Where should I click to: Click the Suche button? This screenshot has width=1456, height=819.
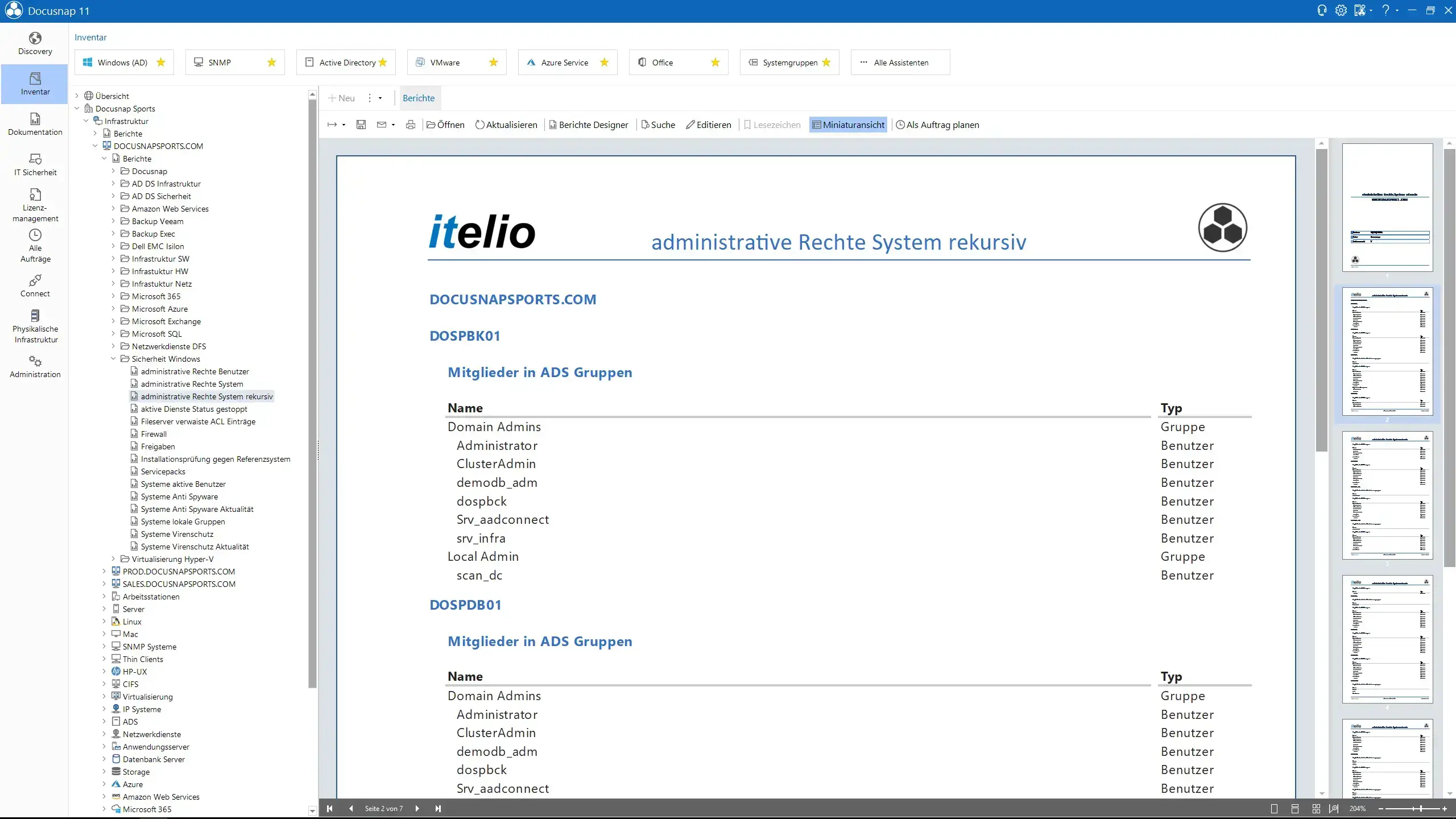click(658, 125)
